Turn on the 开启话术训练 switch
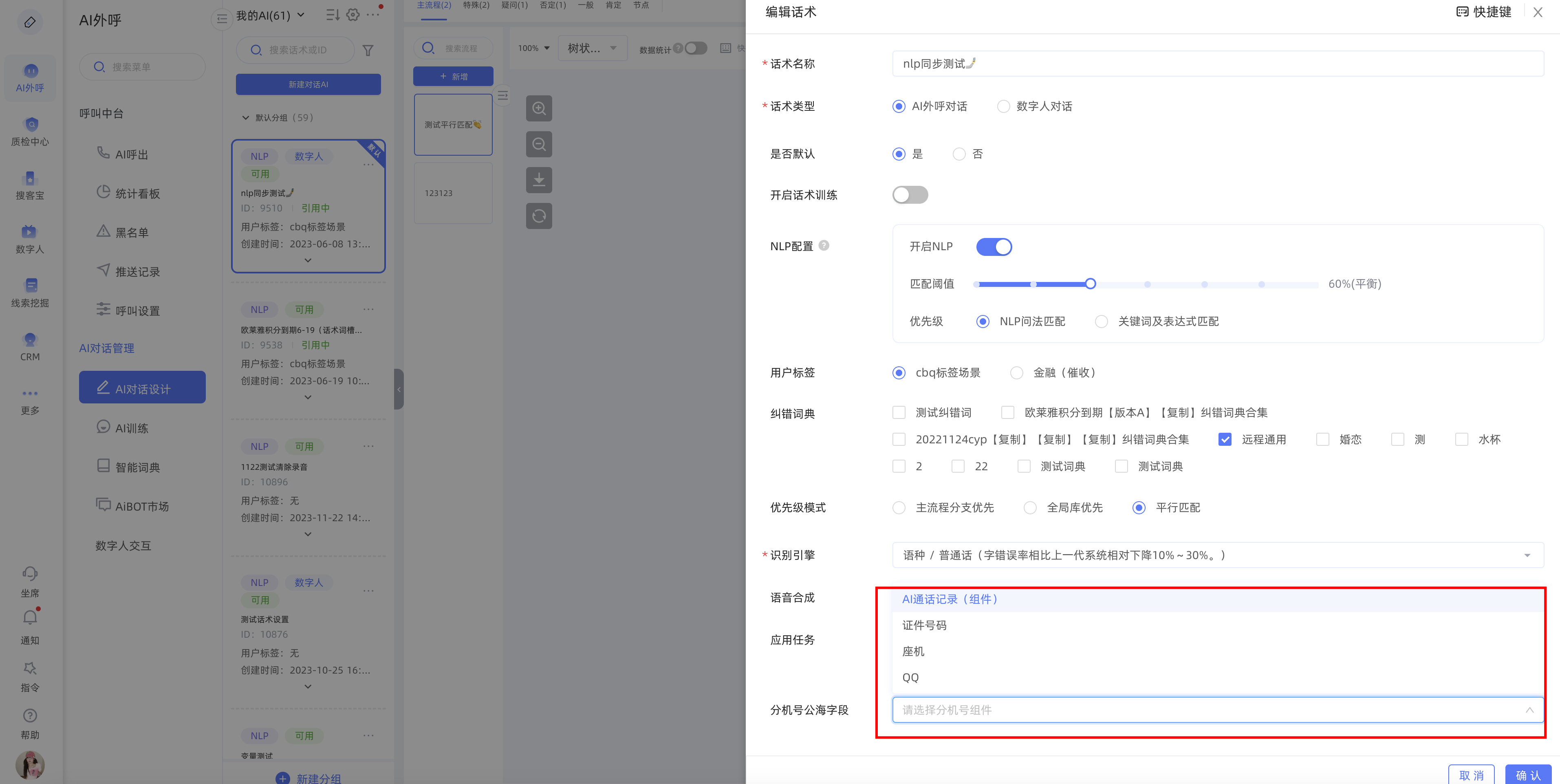Screen dimensions: 1560x784 pos(910,195)
